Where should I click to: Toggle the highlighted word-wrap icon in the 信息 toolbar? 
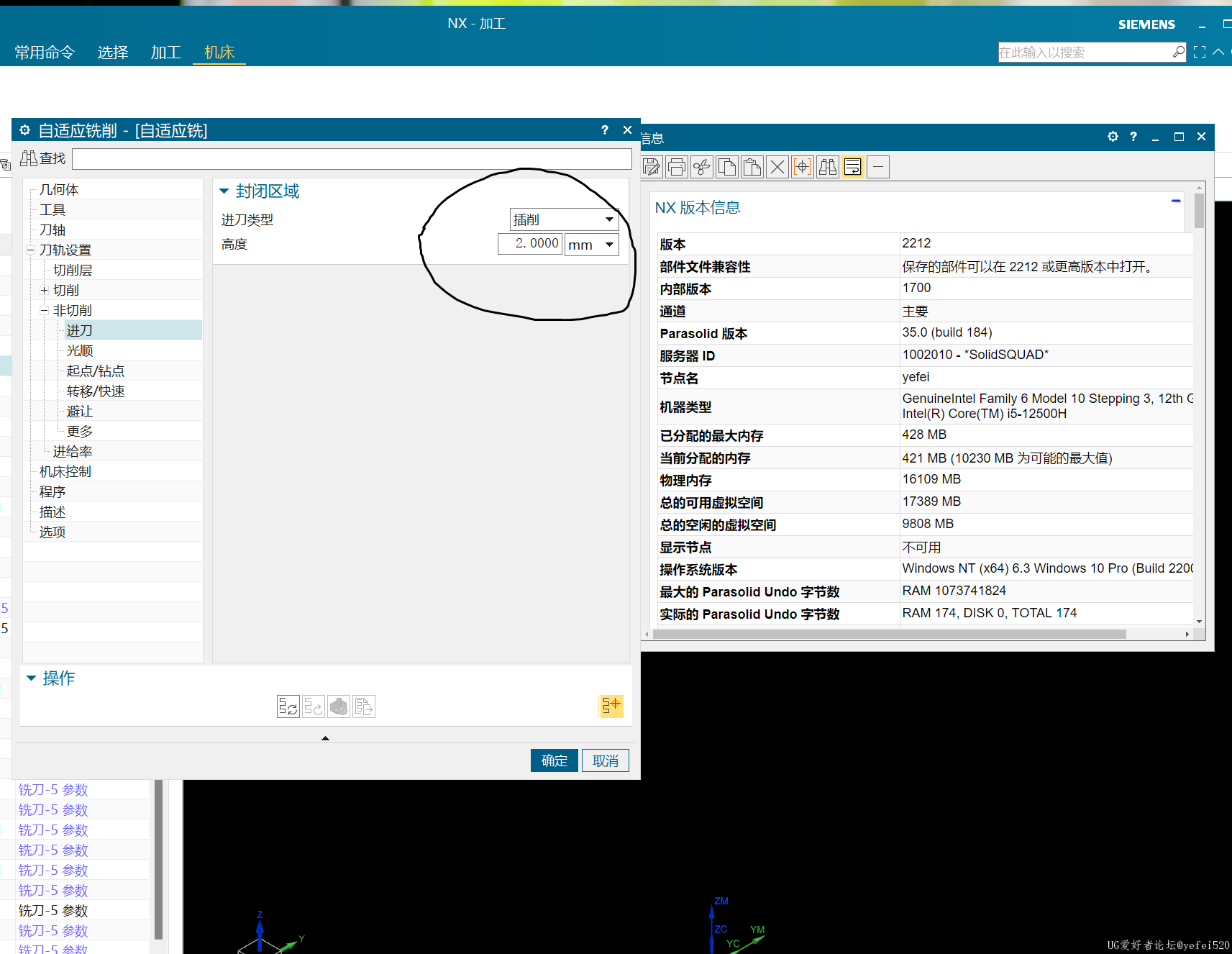853,167
